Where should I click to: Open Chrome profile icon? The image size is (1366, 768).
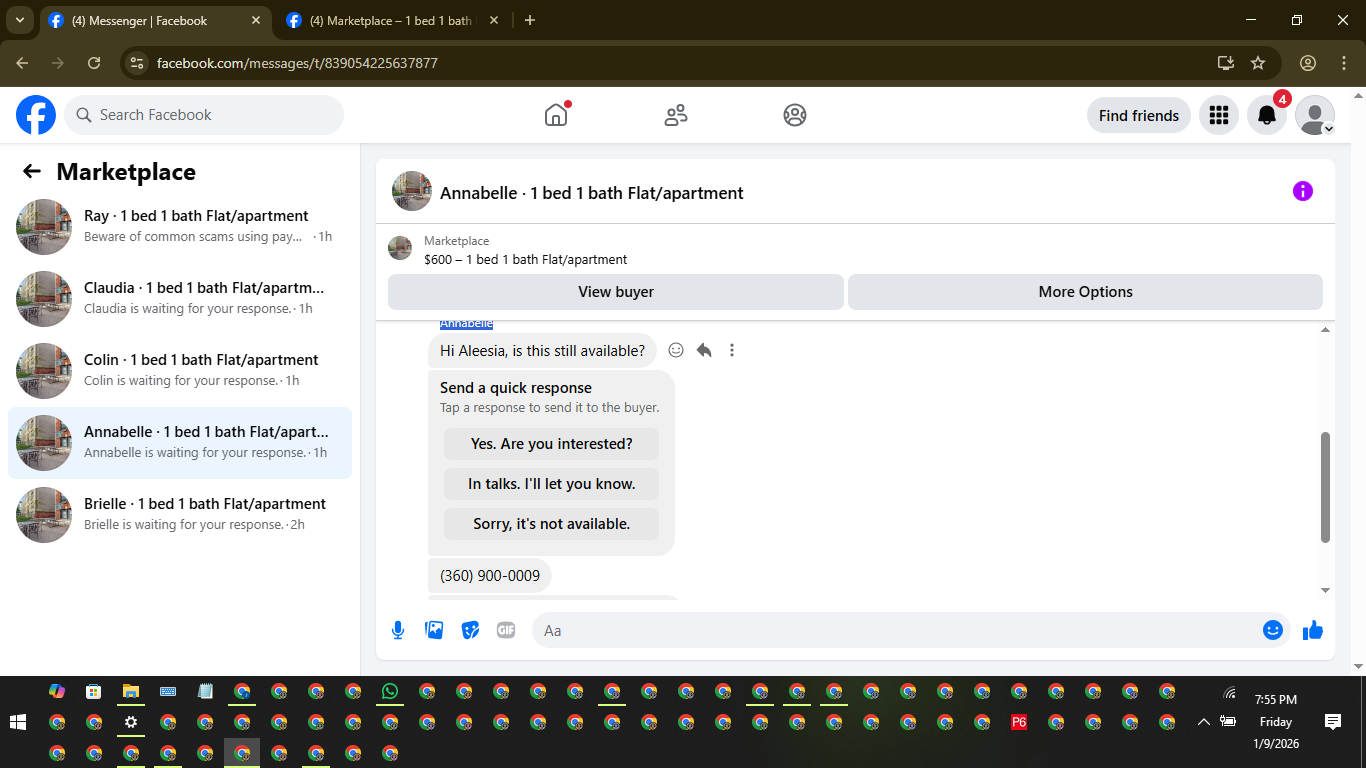1308,63
